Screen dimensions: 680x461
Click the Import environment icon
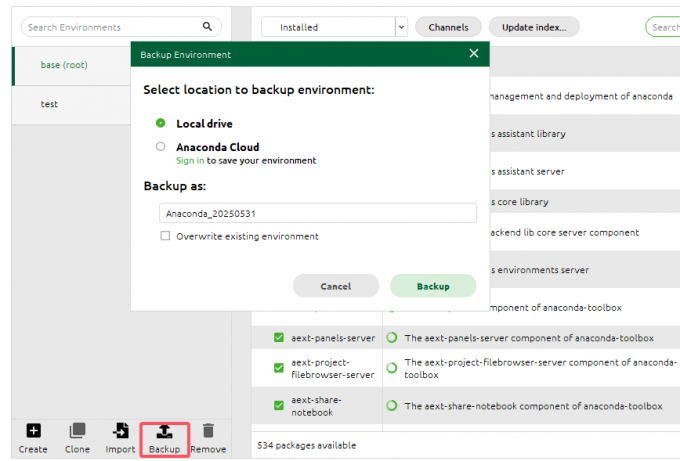[121, 431]
